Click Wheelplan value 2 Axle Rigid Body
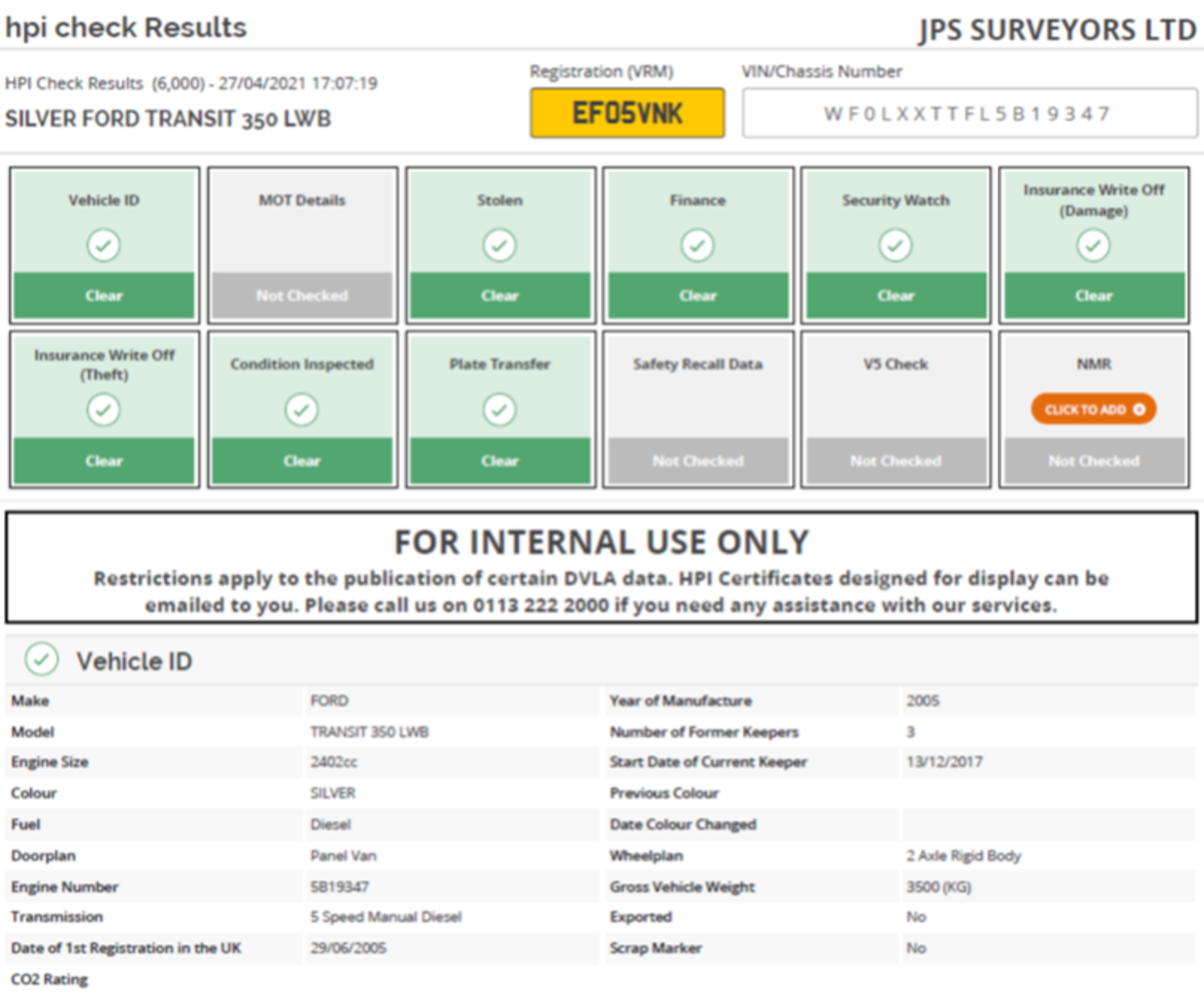The image size is (1204, 1004). (x=963, y=855)
